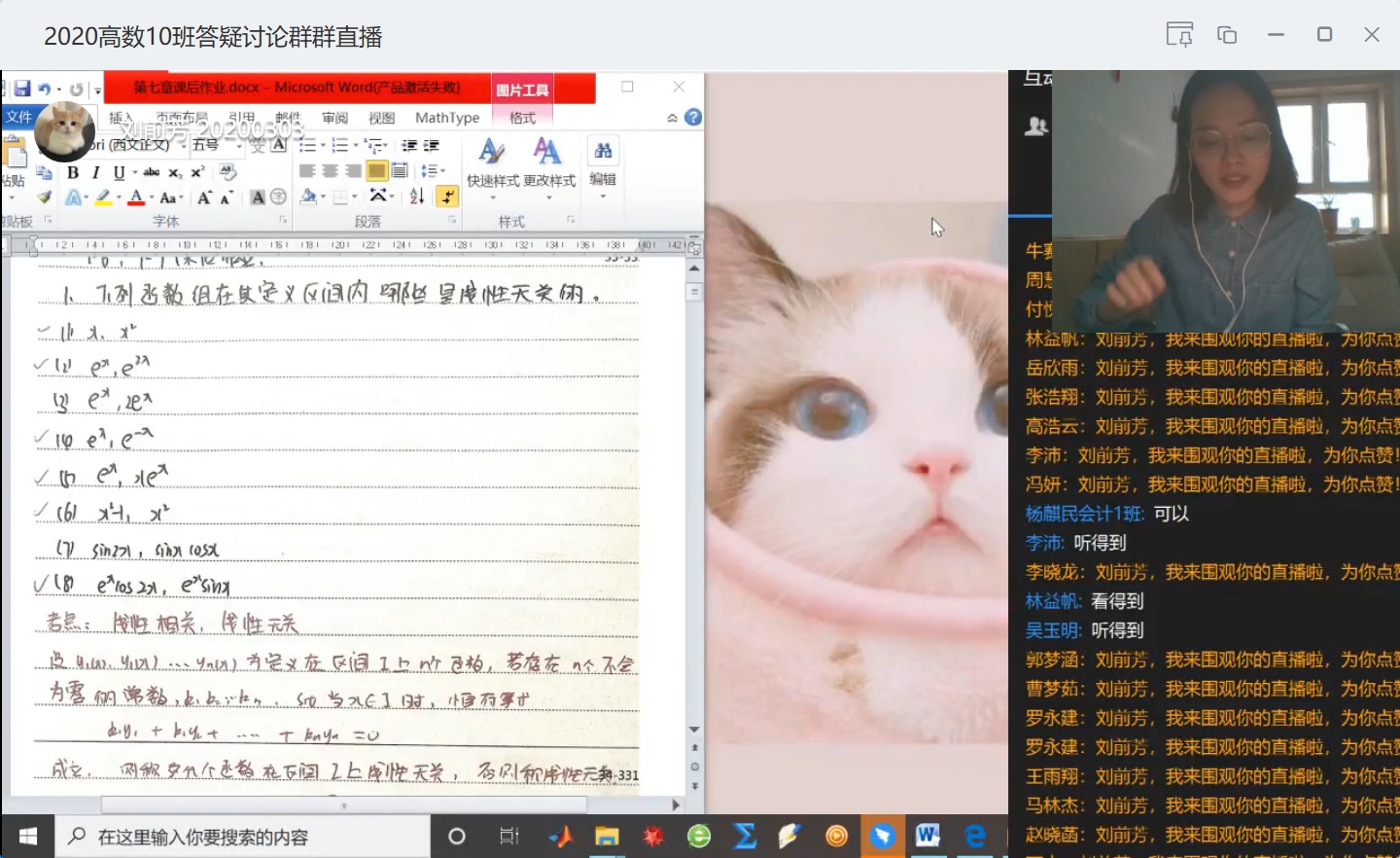Select the red font color swatch
The height and width of the screenshot is (858, 1400).
(x=136, y=197)
